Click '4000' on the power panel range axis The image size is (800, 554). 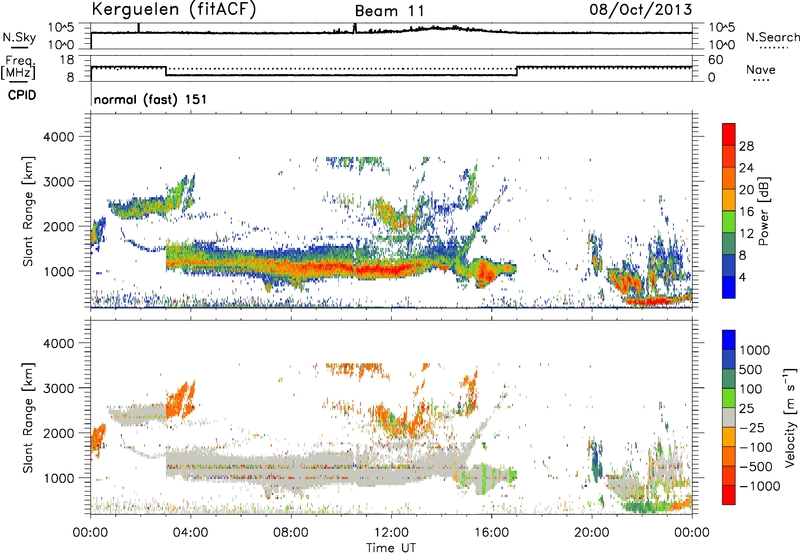[58, 137]
